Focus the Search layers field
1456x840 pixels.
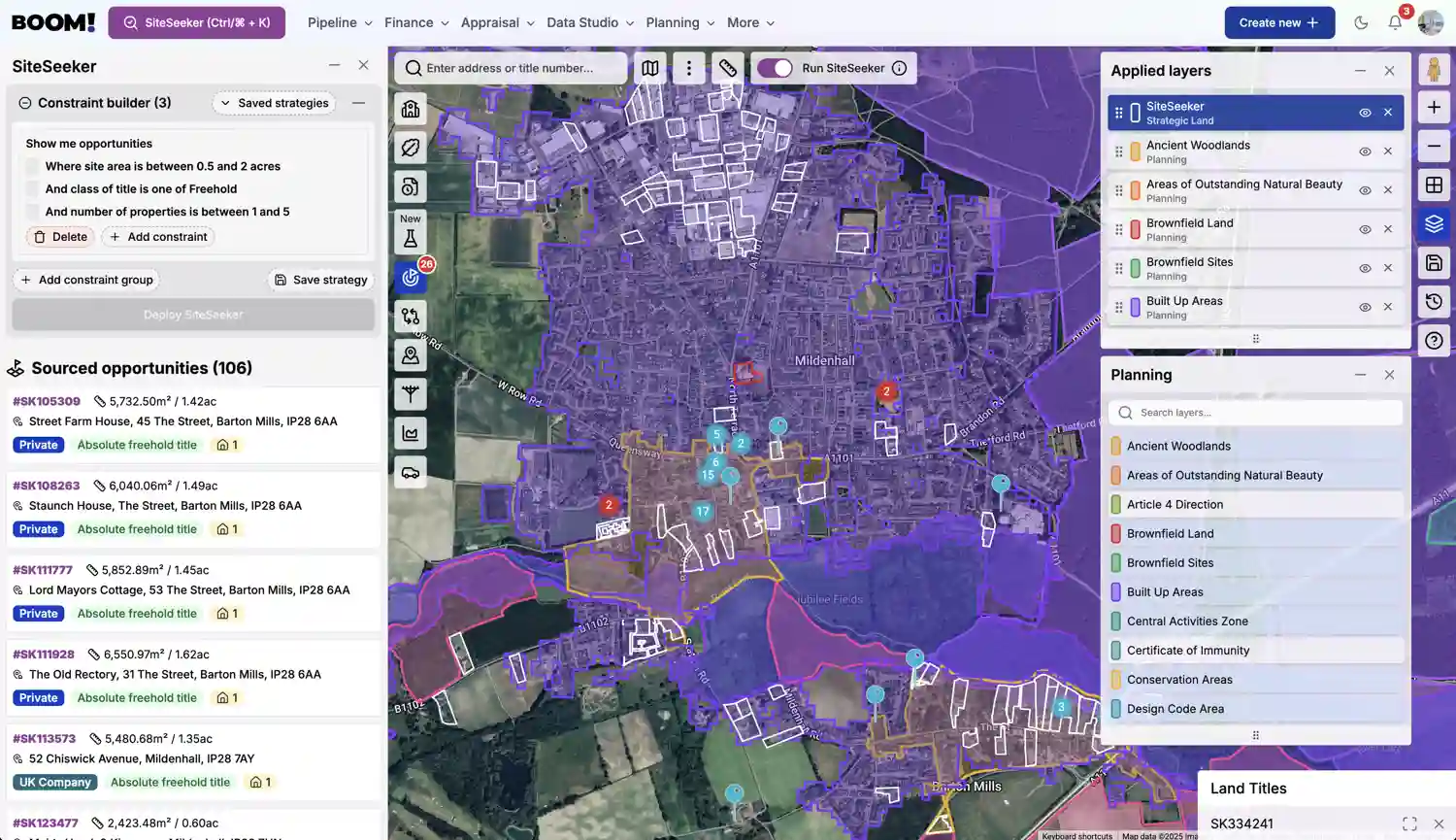[x=1256, y=413]
